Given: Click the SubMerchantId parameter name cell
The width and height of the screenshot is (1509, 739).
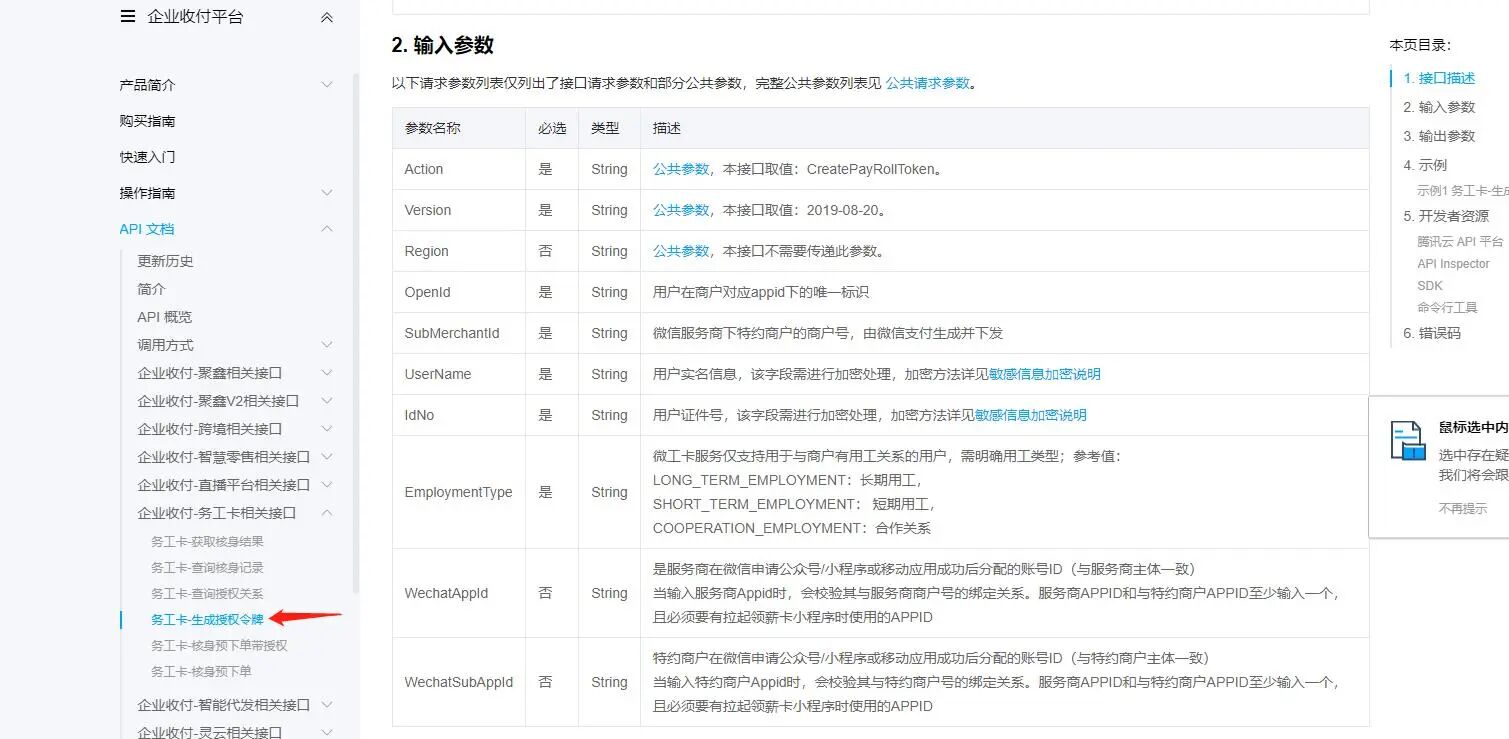Looking at the screenshot, I should (x=459, y=333).
